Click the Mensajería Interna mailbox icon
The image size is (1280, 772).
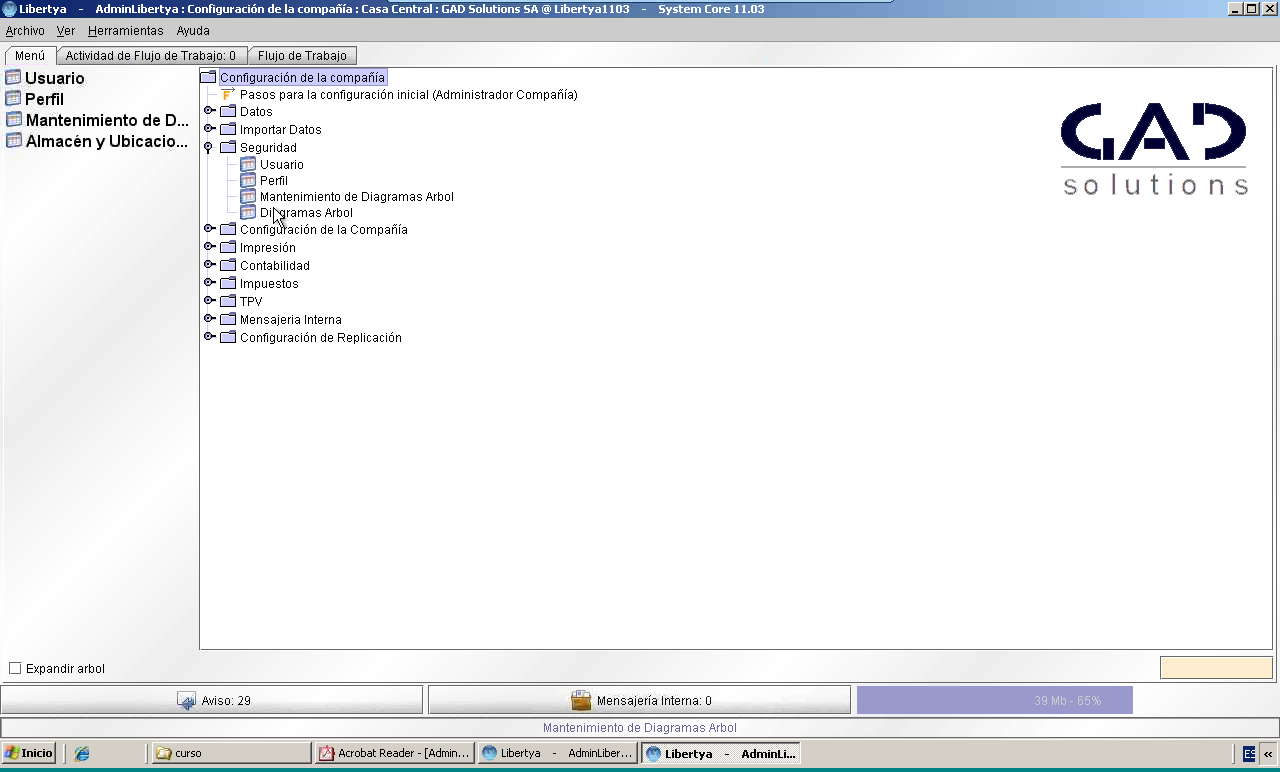tap(581, 701)
